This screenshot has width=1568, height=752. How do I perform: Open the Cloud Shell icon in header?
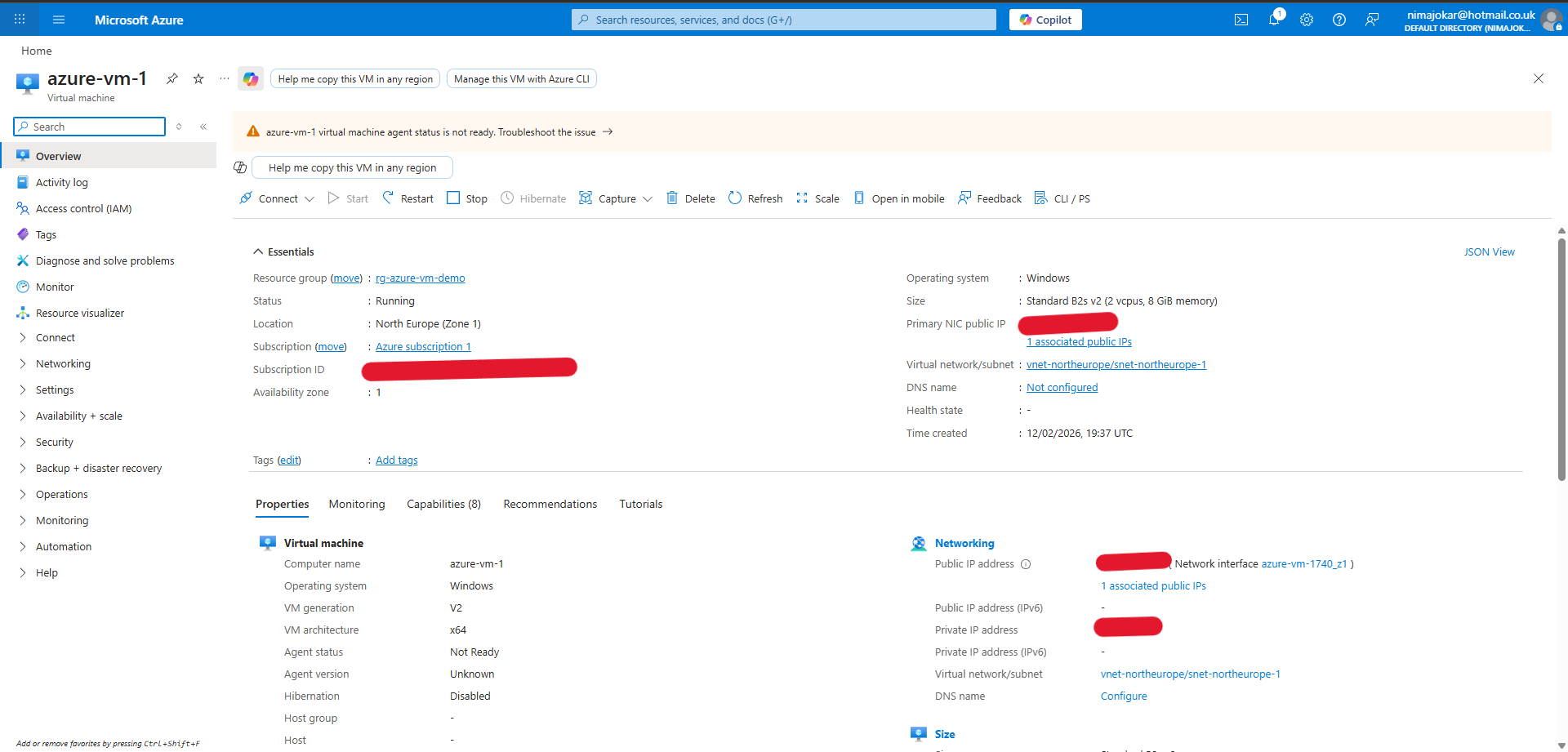click(1241, 20)
